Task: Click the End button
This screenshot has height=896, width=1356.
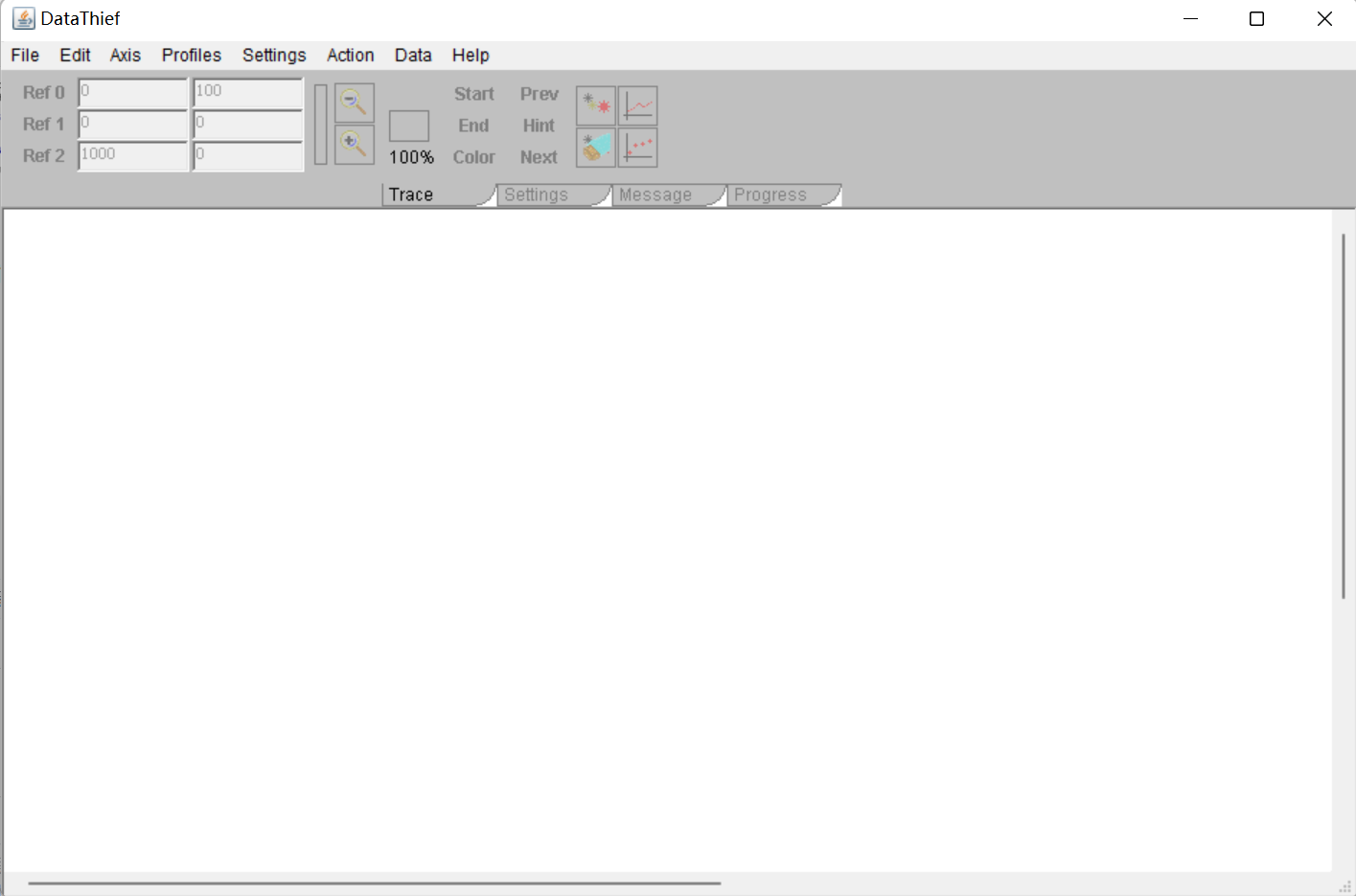Action: [473, 126]
